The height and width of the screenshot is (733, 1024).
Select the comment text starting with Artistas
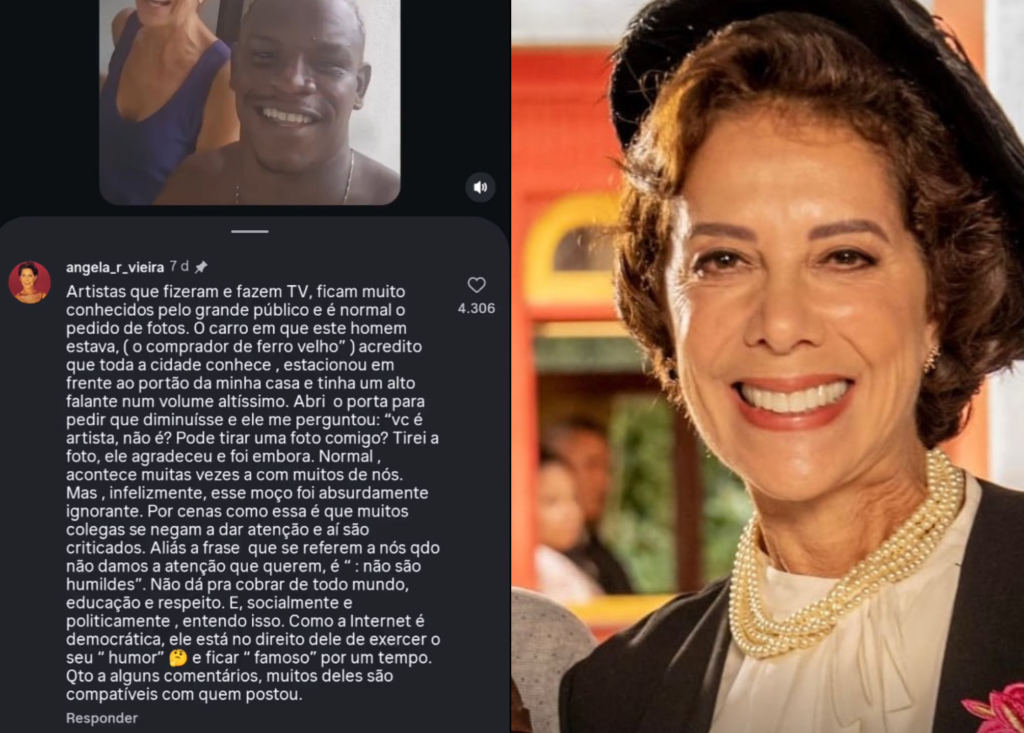253,493
